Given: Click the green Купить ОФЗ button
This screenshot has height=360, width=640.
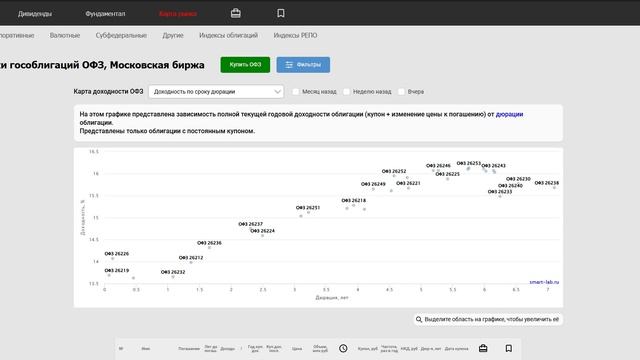Looking at the screenshot, I should pos(245,65).
